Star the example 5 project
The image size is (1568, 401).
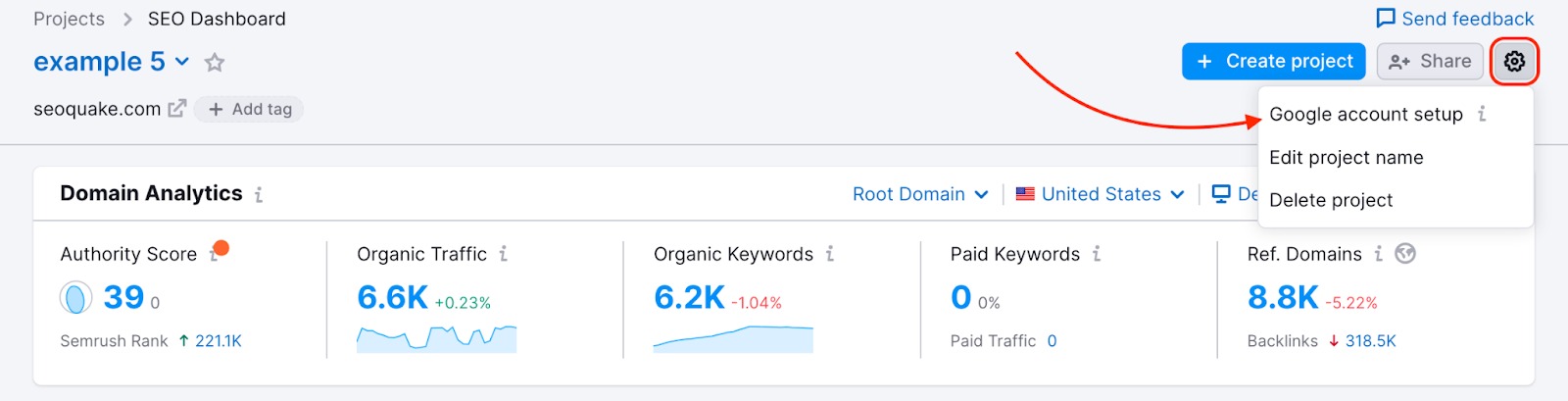[215, 63]
